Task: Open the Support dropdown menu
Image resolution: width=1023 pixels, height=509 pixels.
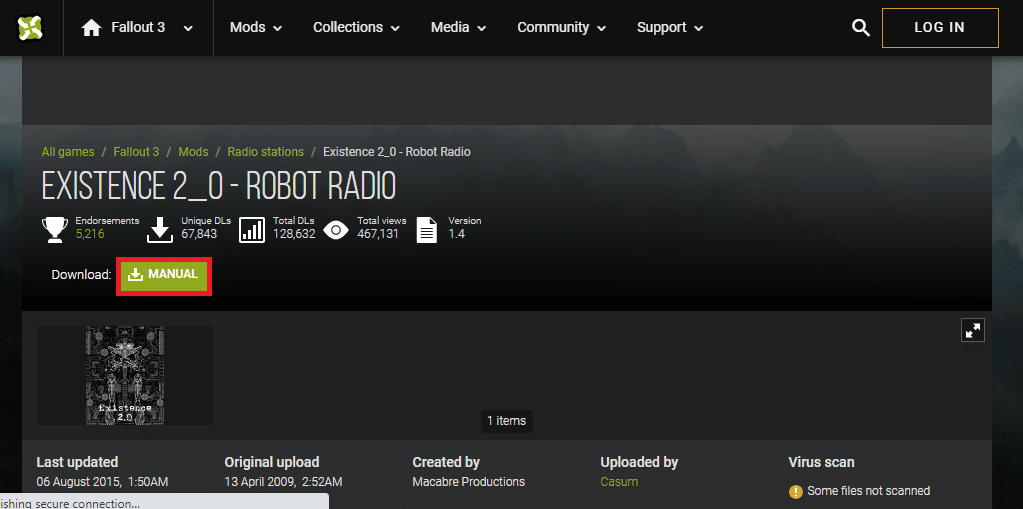Action: pos(670,27)
